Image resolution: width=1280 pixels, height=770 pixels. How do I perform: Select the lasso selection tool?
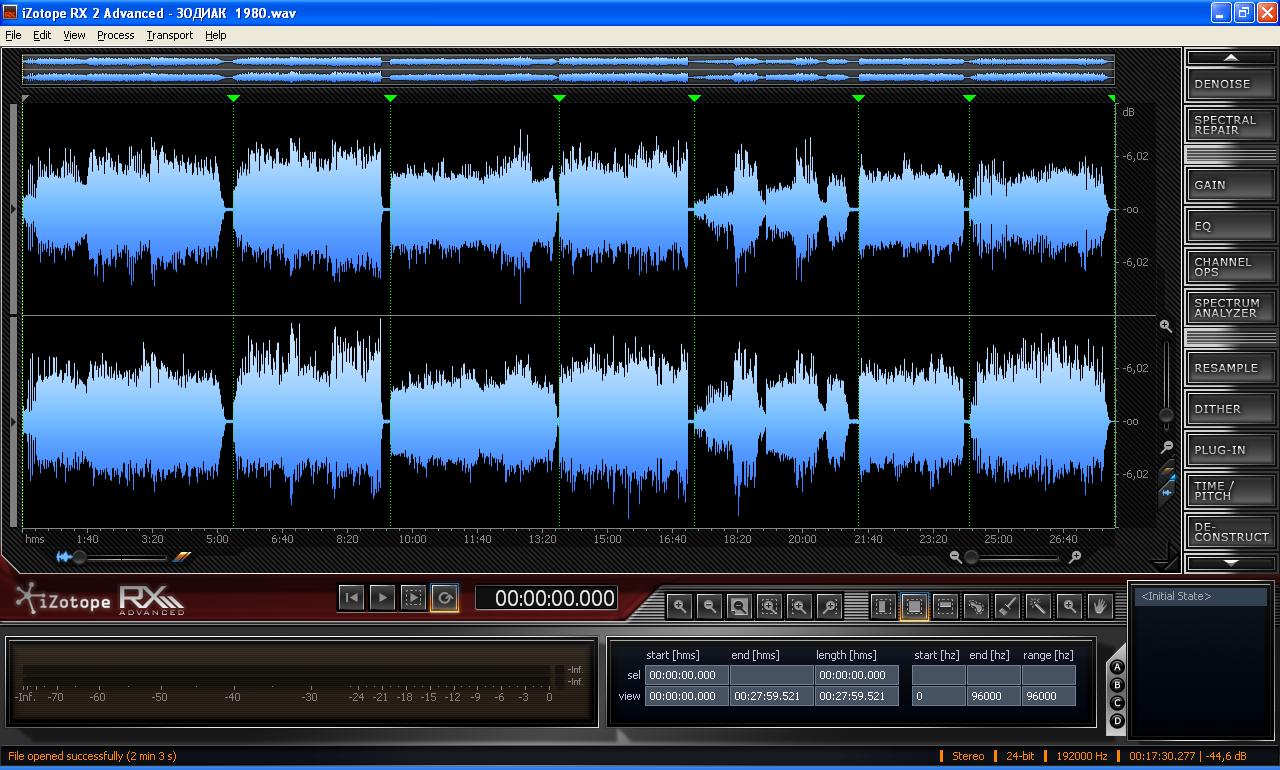coord(976,605)
